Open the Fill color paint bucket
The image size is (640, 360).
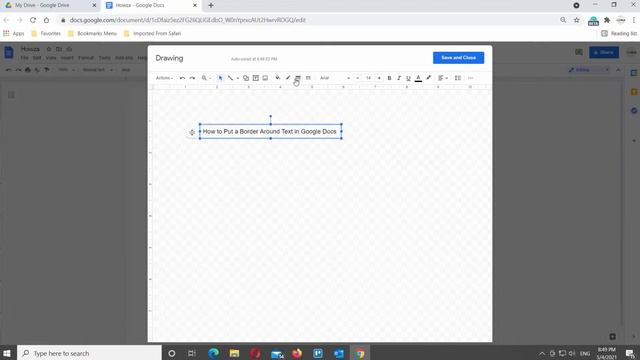(x=278, y=78)
